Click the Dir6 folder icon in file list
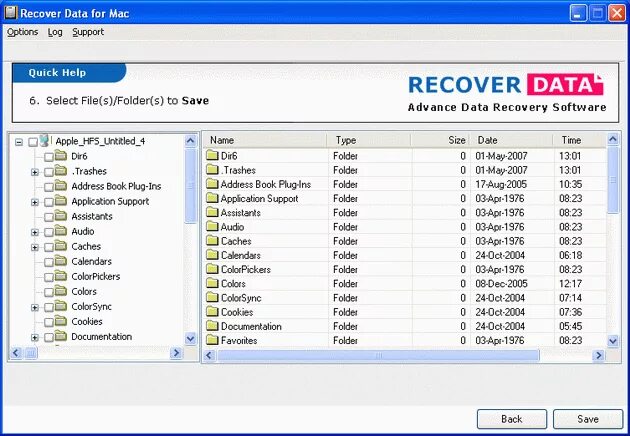Image resolution: width=630 pixels, height=436 pixels. (212, 156)
